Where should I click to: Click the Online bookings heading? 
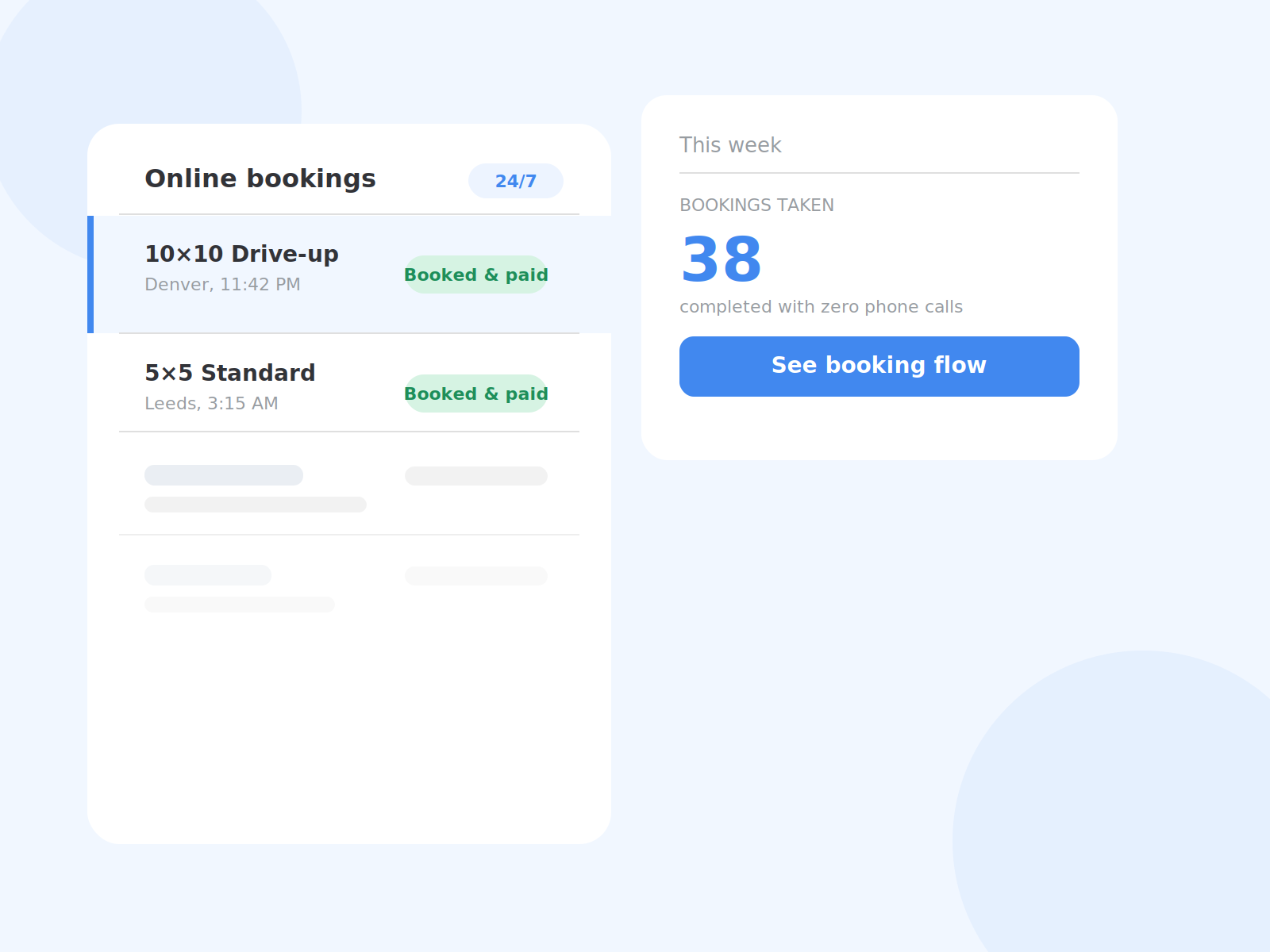pos(260,179)
